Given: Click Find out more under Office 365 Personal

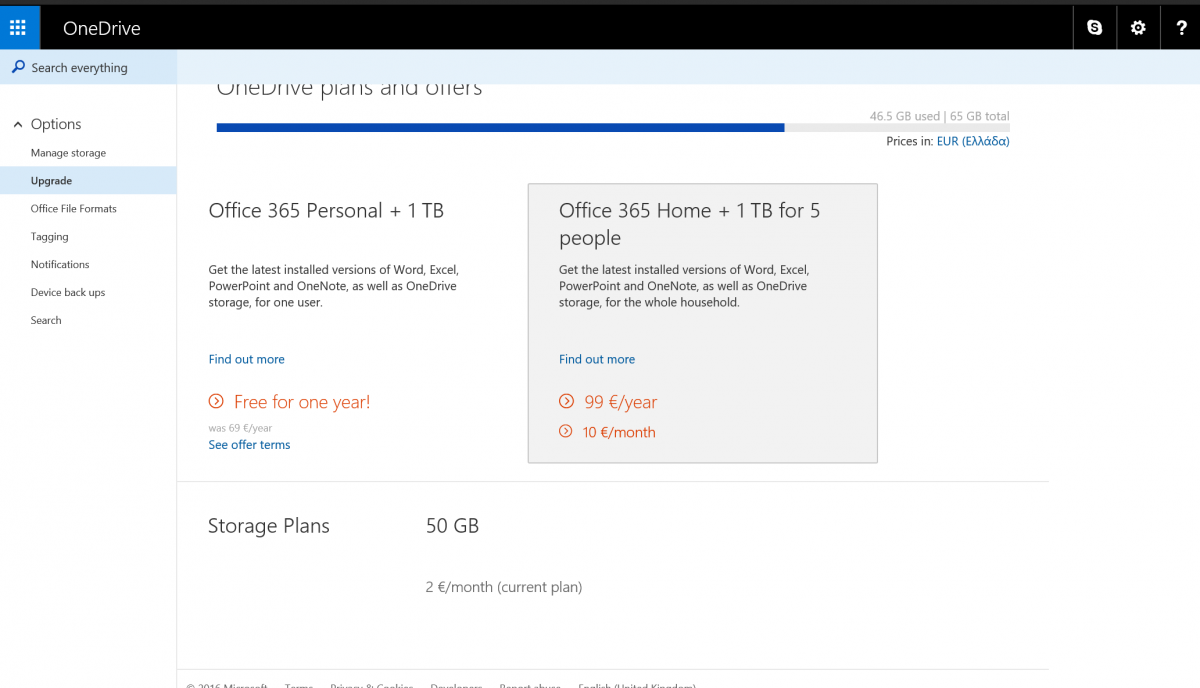Looking at the screenshot, I should click(247, 359).
